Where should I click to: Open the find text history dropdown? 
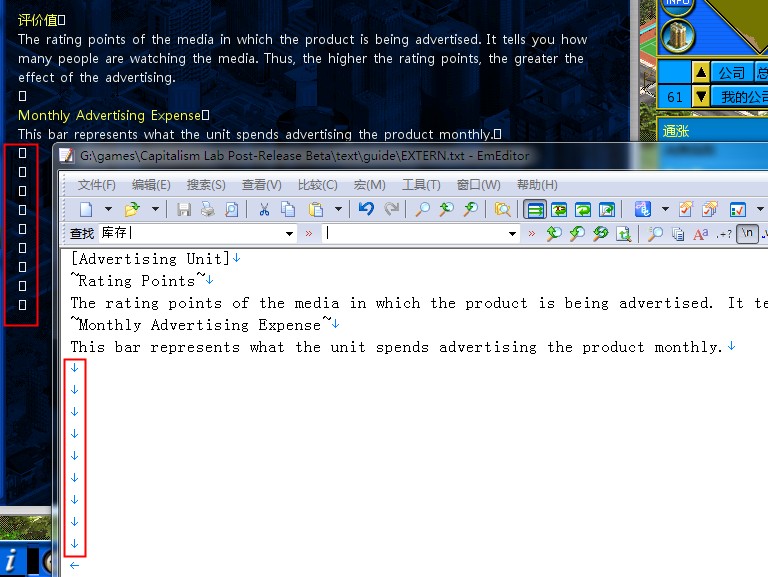pyautogui.click(x=289, y=234)
